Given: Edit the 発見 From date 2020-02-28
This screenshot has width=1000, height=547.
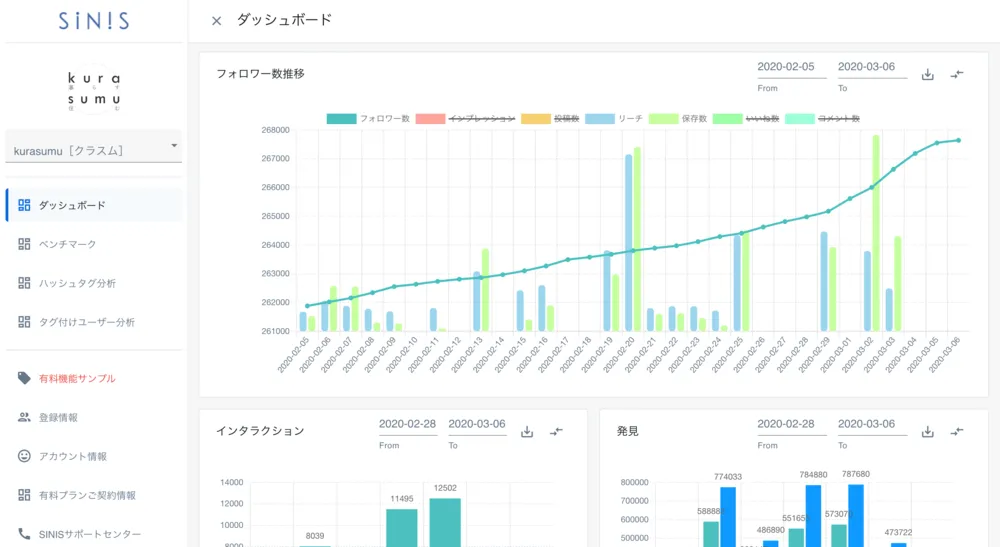Looking at the screenshot, I should 791,425.
